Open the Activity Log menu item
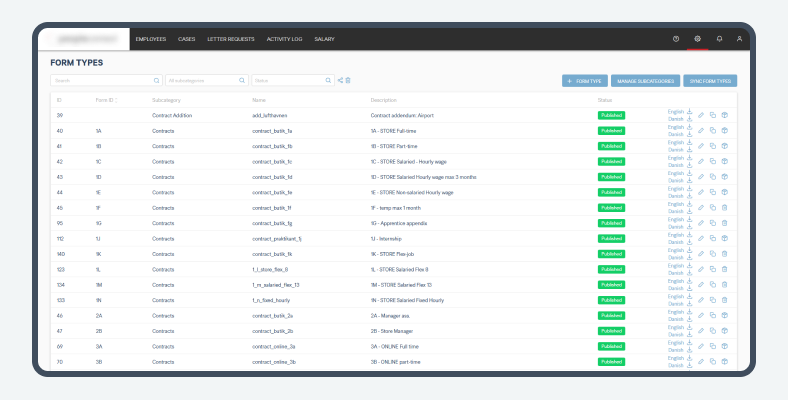This screenshot has height=400, width=788. [x=285, y=39]
